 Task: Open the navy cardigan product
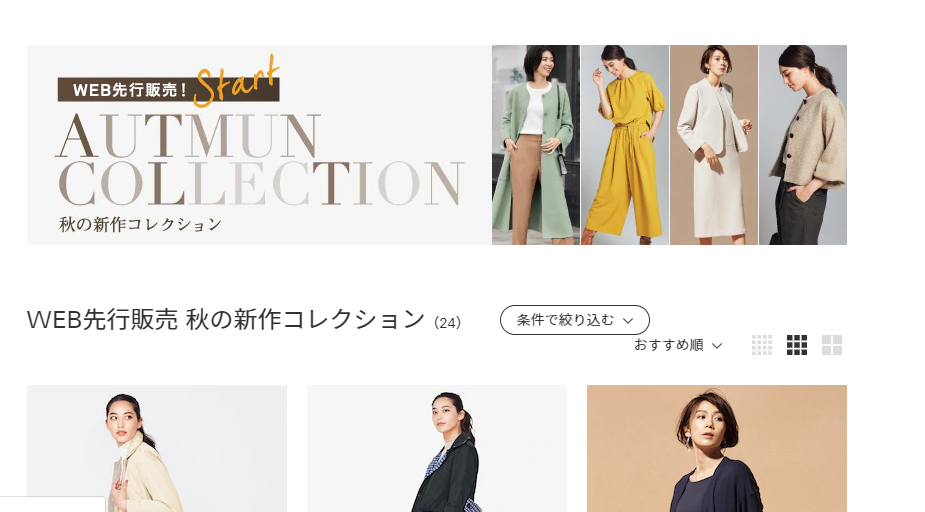(717, 448)
